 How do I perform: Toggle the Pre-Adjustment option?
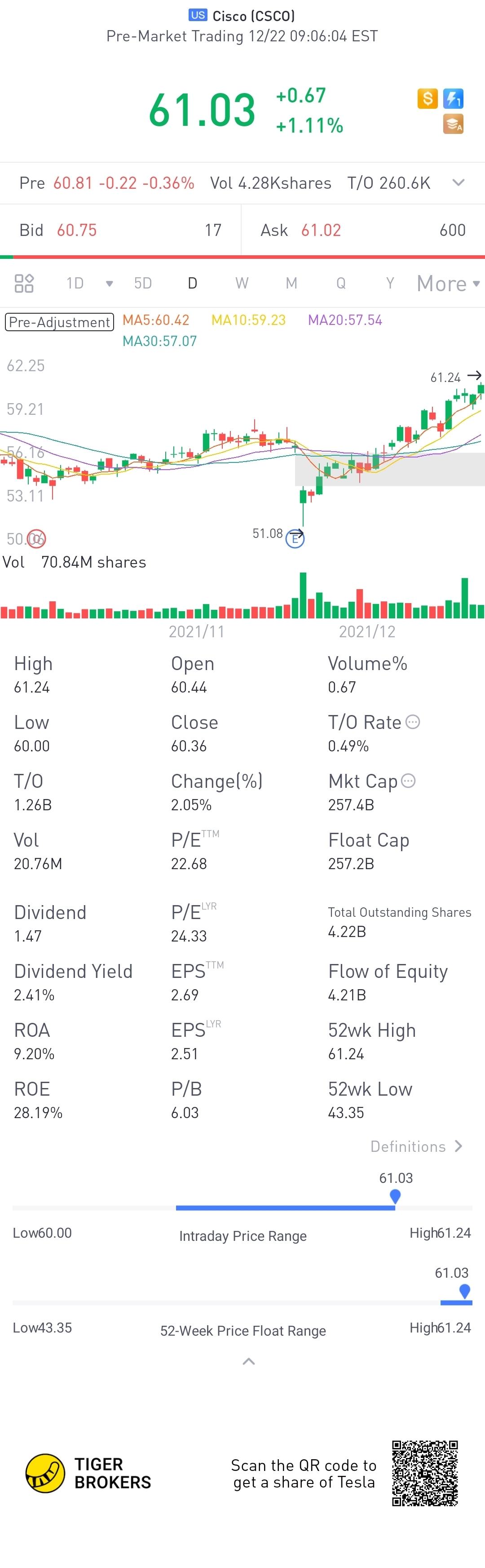[x=60, y=322]
